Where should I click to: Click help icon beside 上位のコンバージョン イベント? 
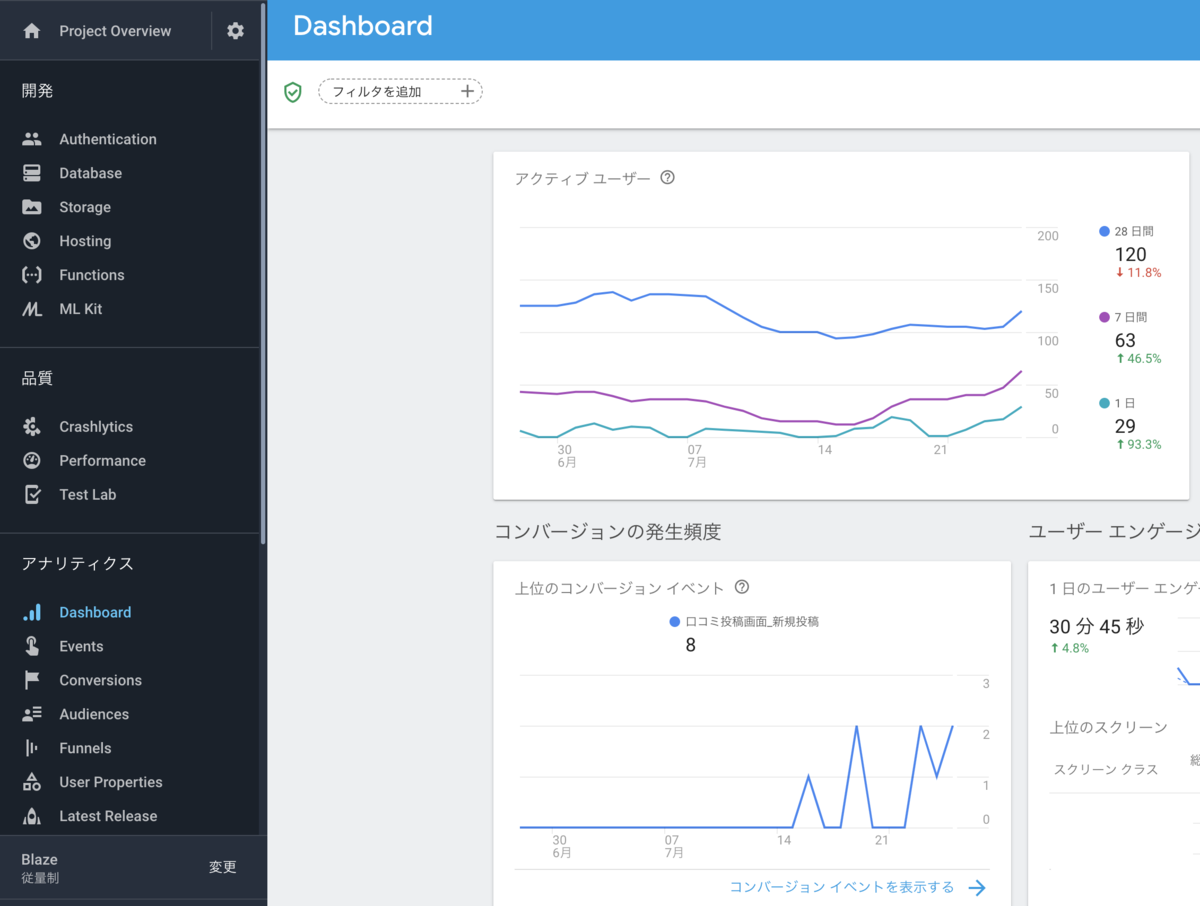pyautogui.click(x=742, y=587)
